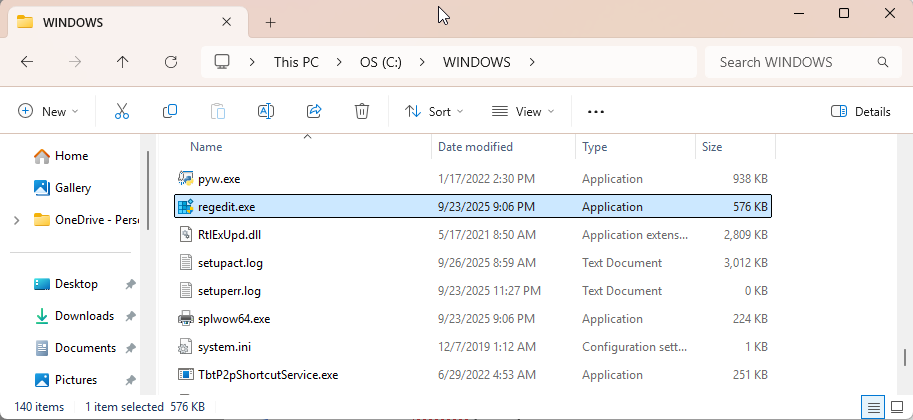913x420 pixels.
Task: Switch to details list view in status bar
Action: (x=874, y=407)
